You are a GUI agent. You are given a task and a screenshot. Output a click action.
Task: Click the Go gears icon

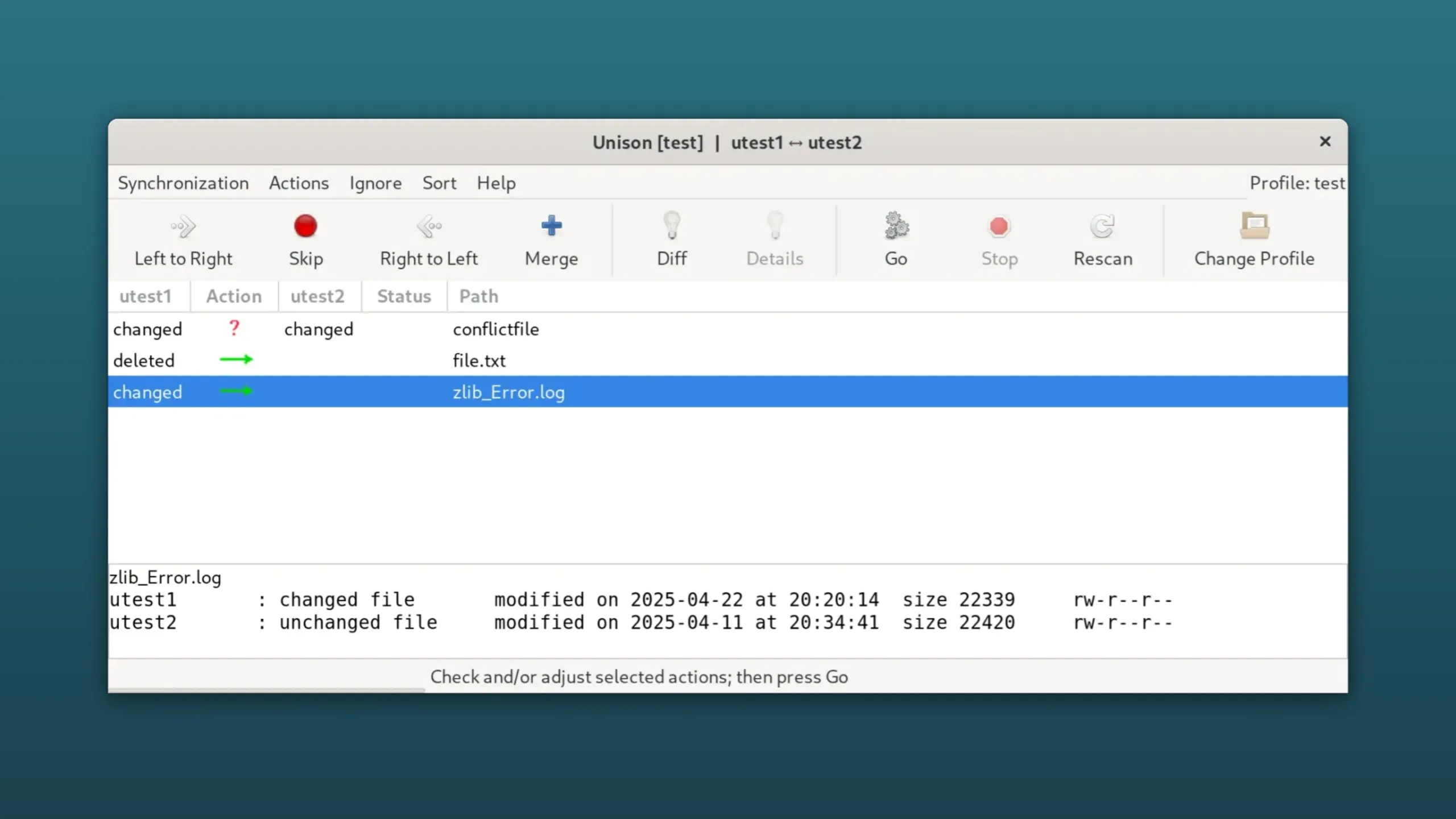click(x=896, y=226)
